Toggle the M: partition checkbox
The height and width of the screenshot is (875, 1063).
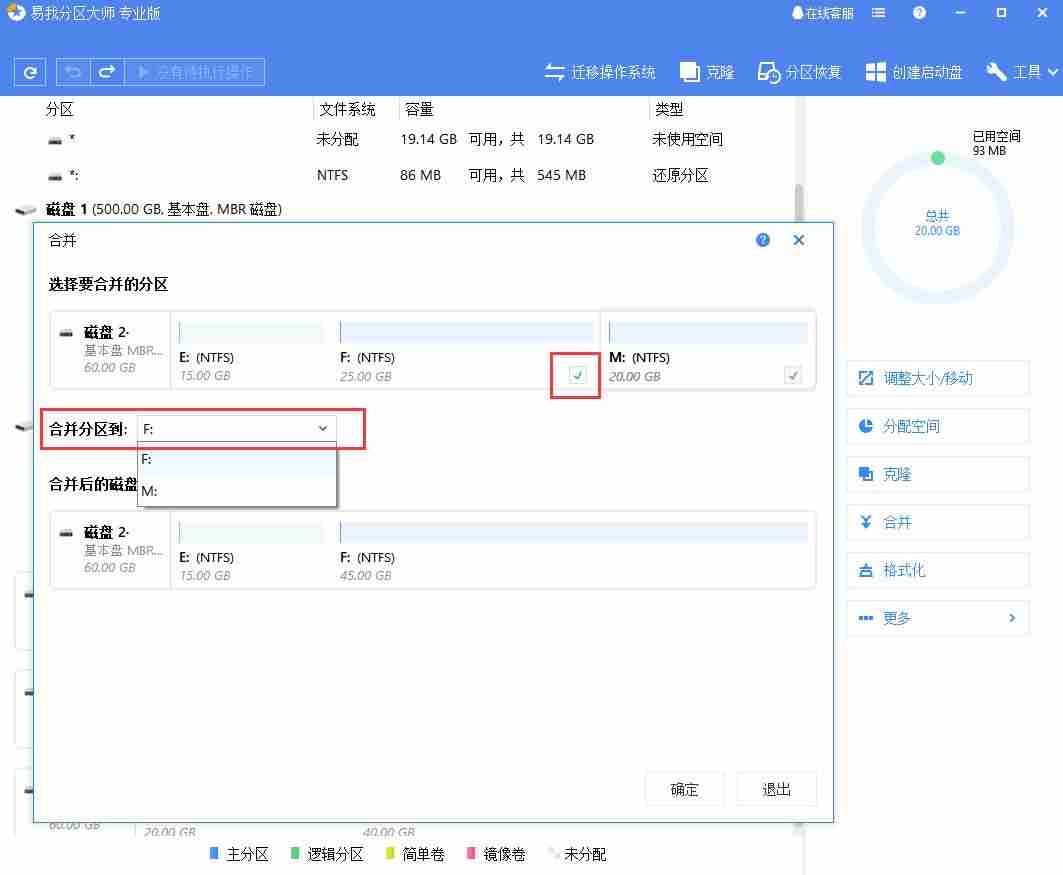tap(793, 375)
